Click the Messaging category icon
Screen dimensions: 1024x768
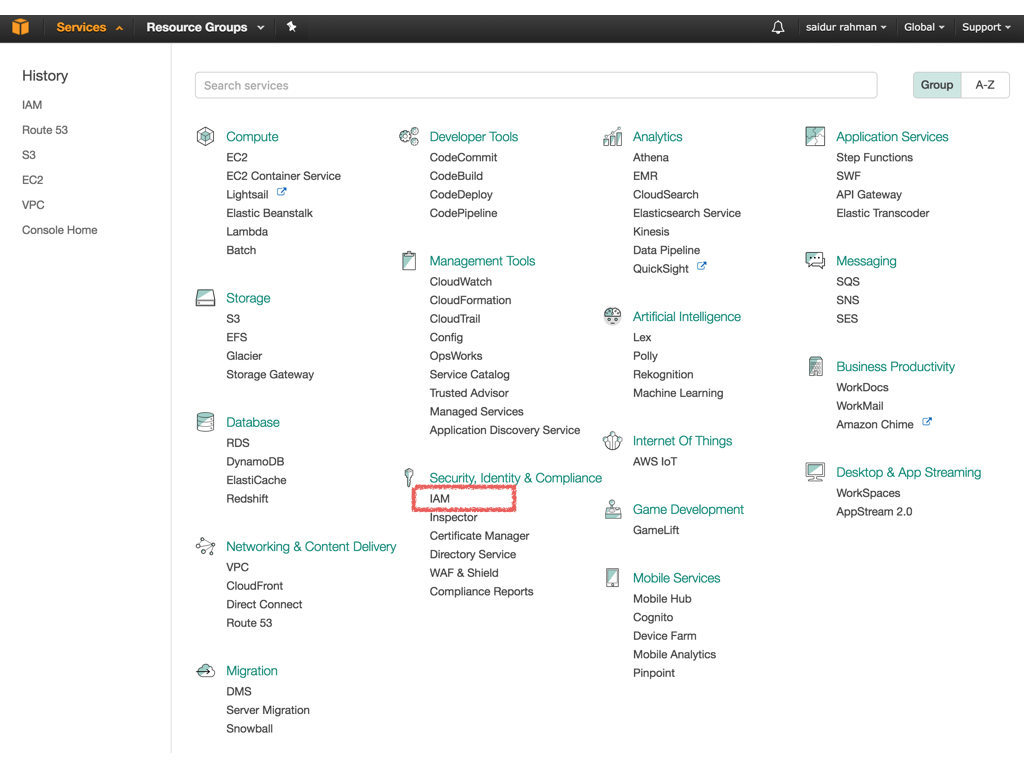815,259
